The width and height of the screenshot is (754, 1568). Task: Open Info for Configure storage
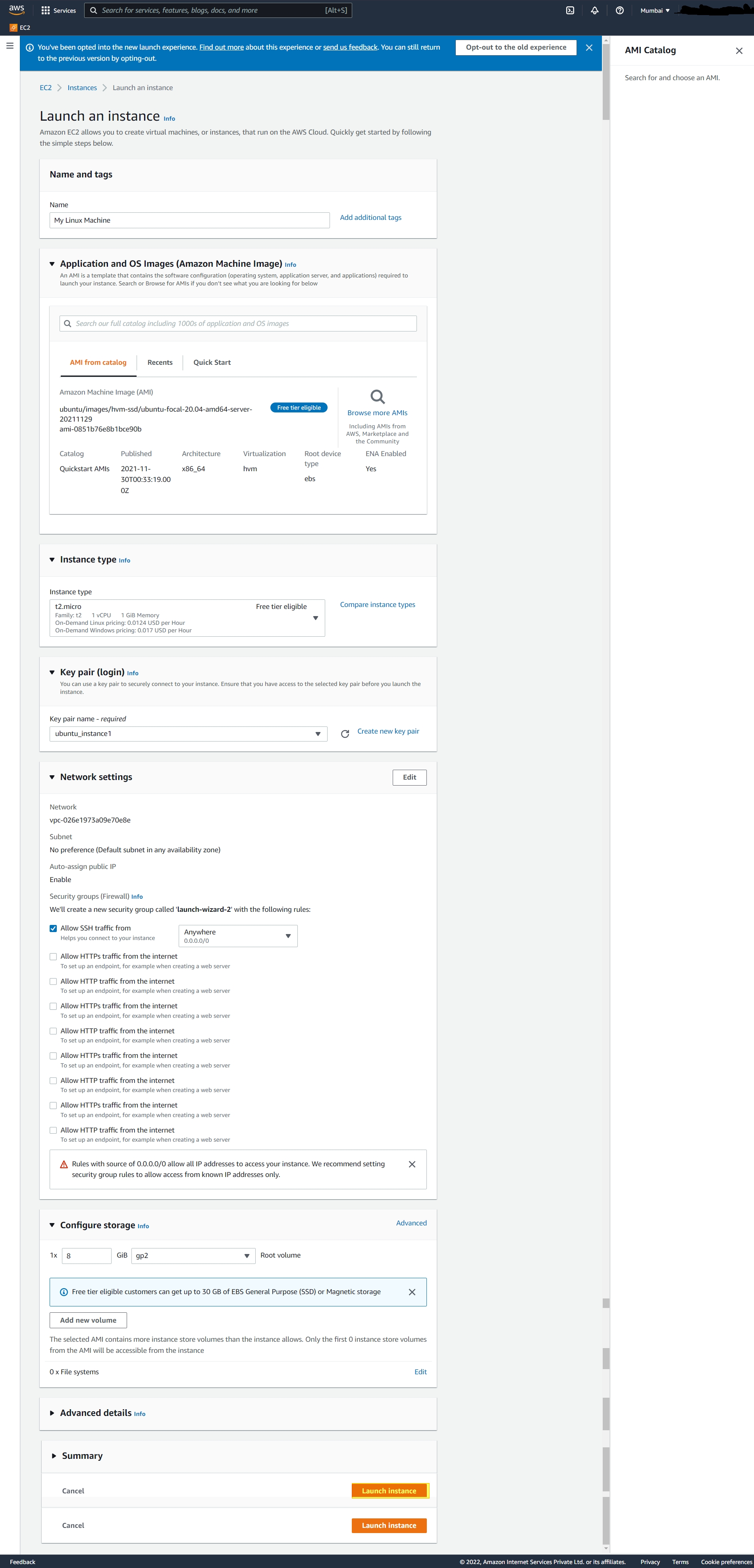[x=143, y=1226]
